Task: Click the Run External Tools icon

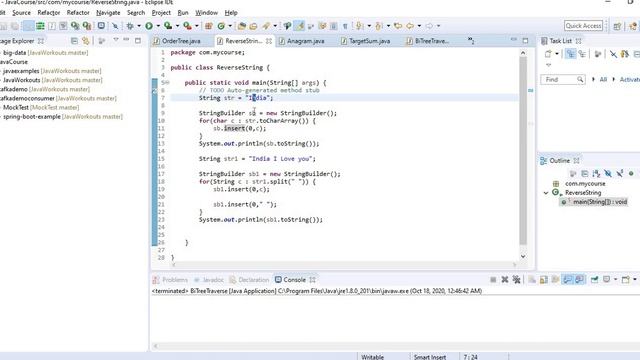Action: [187, 26]
